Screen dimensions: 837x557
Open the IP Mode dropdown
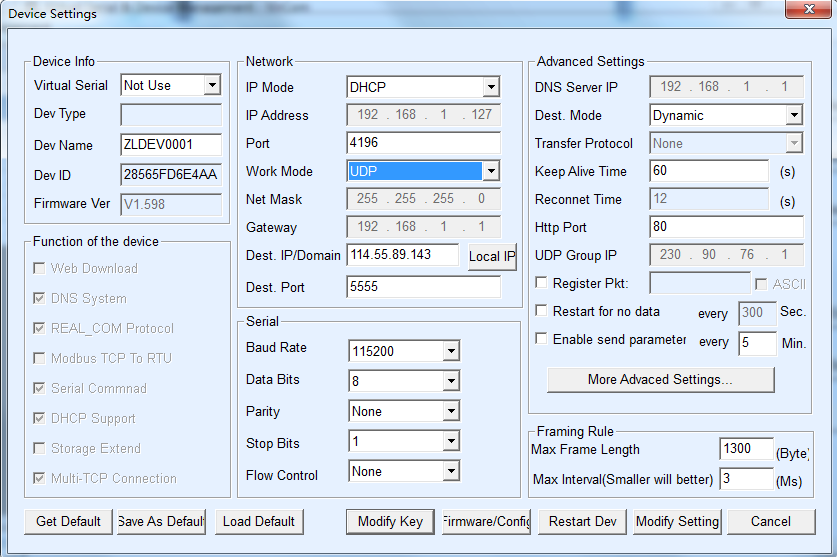coord(490,87)
